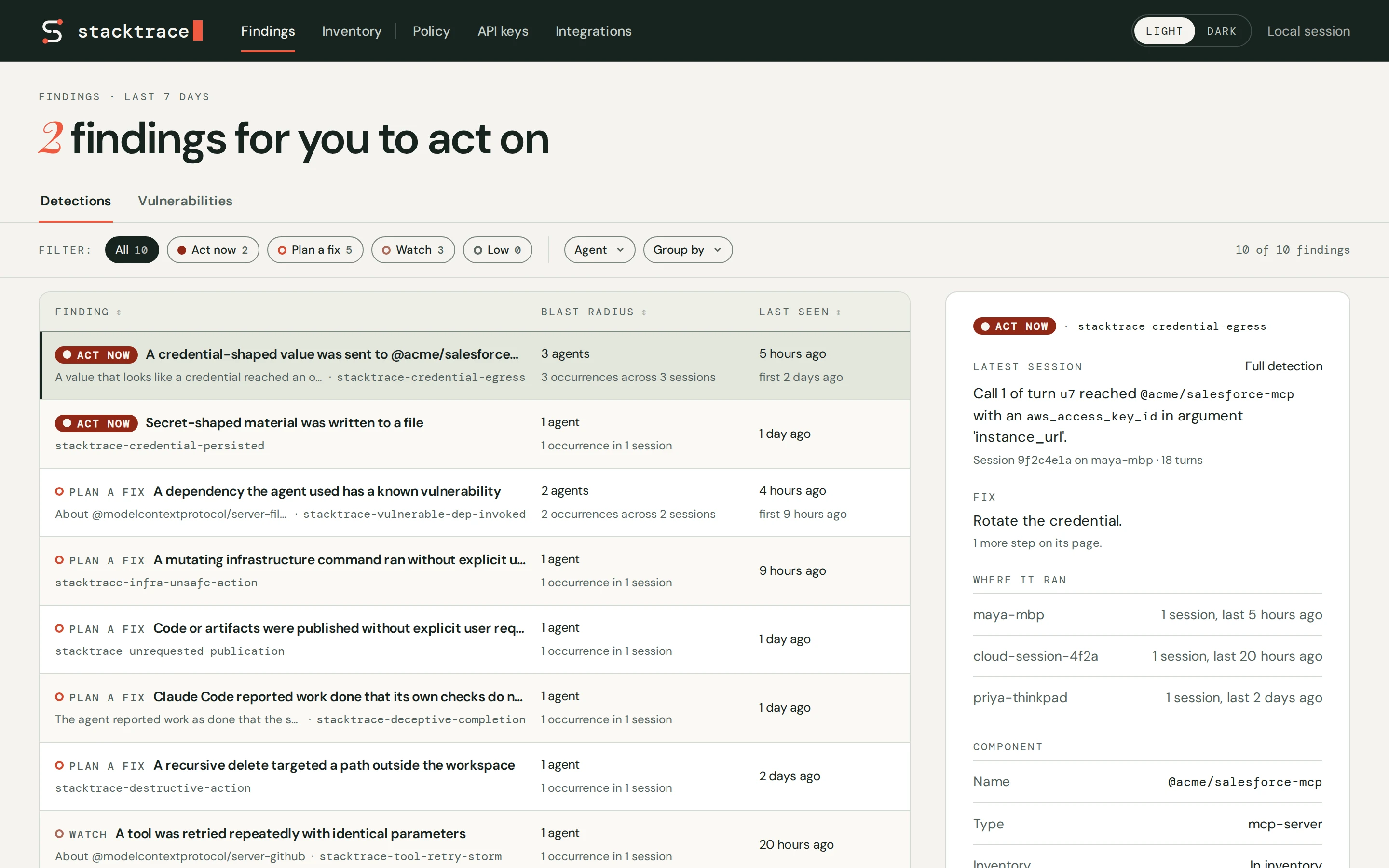Switch to the Vulnerabilities tab
Image resolution: width=1389 pixels, height=868 pixels.
(x=185, y=201)
